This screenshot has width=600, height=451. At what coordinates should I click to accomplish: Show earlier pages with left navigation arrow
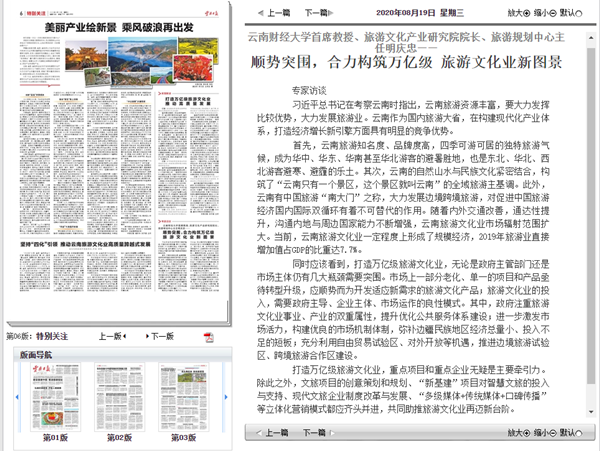coord(17,397)
